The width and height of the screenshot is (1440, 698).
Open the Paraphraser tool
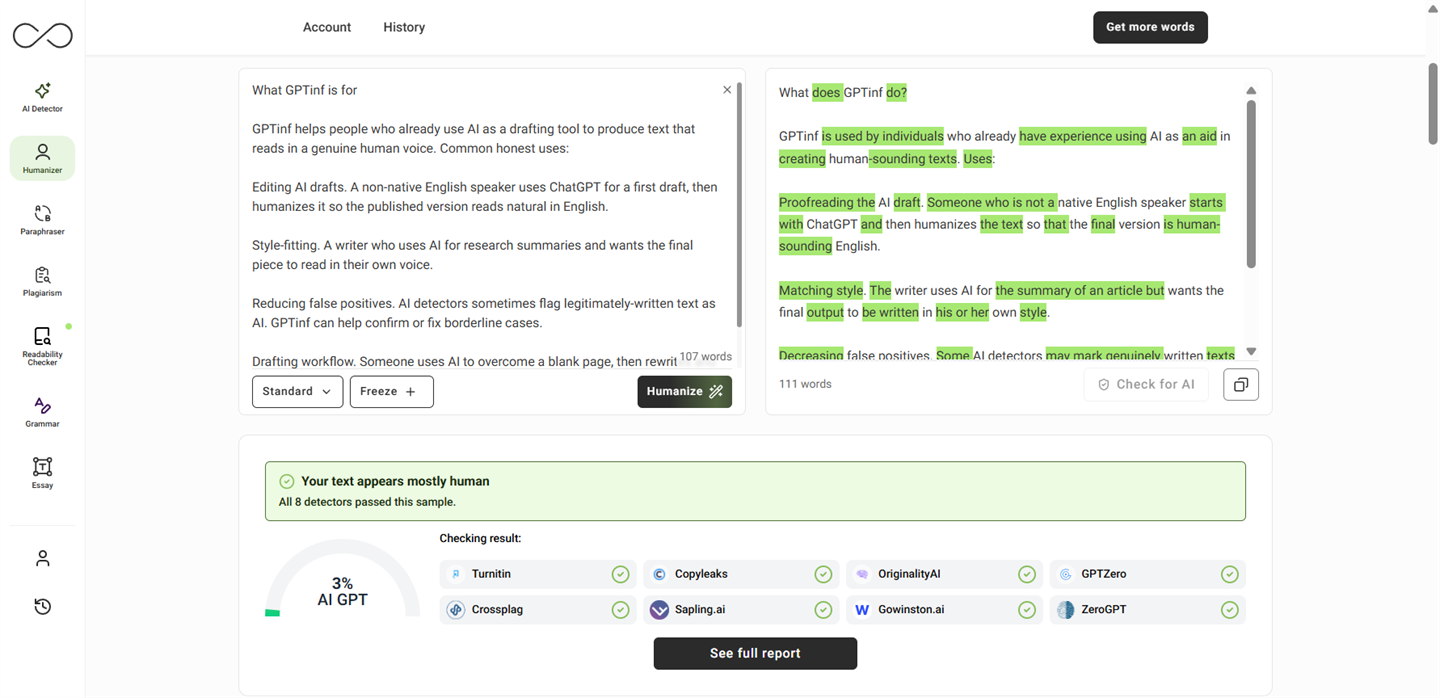pyautogui.click(x=42, y=220)
